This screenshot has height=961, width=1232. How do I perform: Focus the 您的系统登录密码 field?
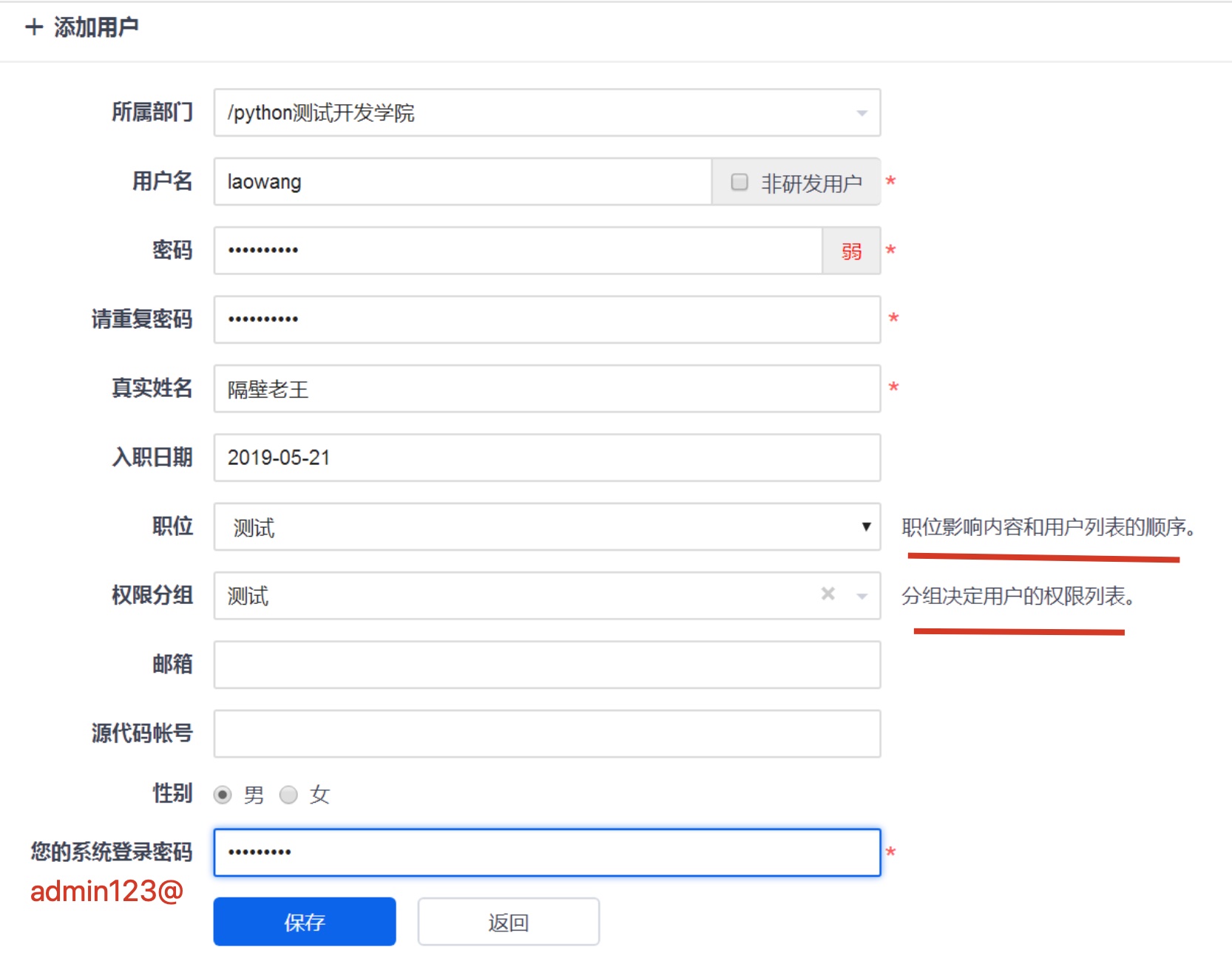point(546,852)
